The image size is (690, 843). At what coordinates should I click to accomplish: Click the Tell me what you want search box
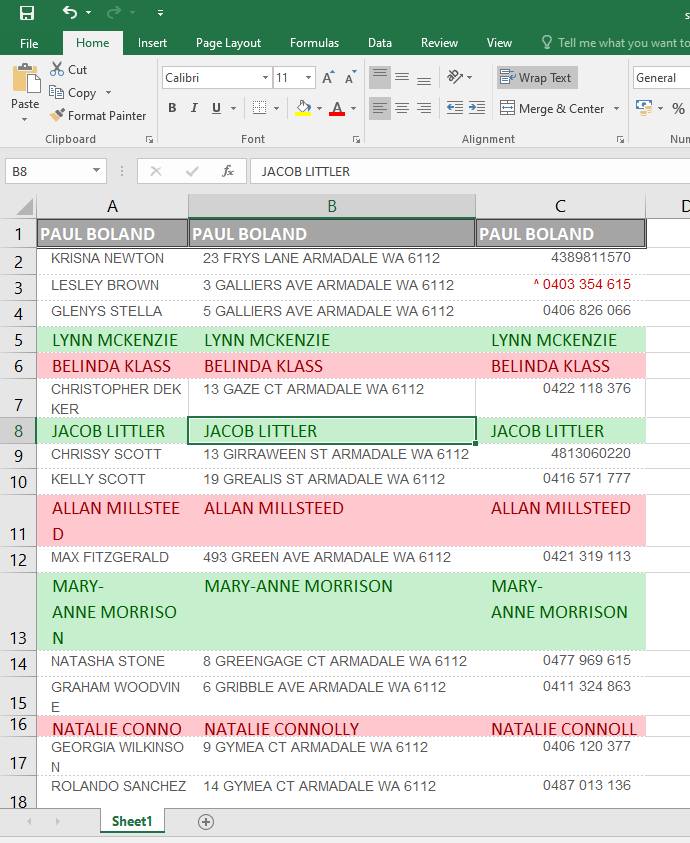pyautogui.click(x=615, y=43)
